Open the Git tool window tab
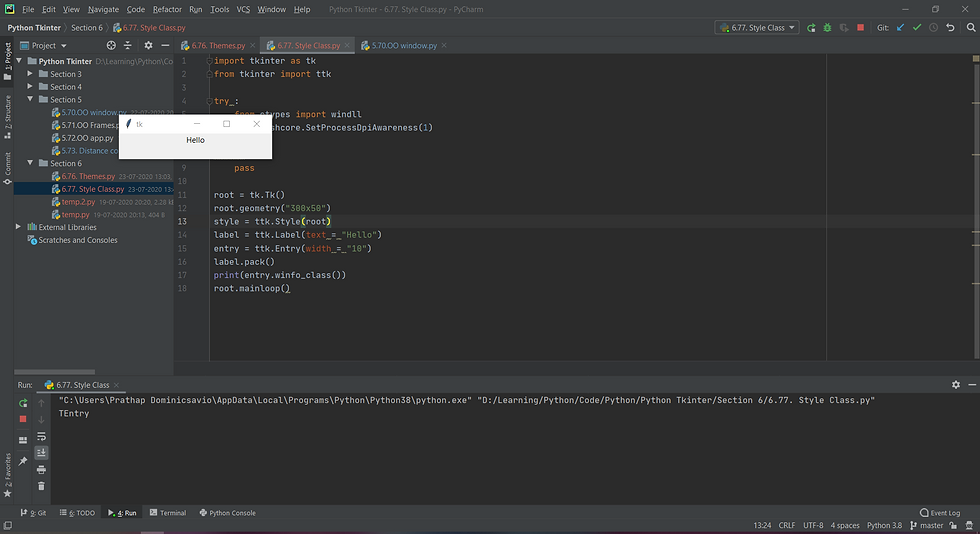This screenshot has width=980, height=534. point(34,513)
